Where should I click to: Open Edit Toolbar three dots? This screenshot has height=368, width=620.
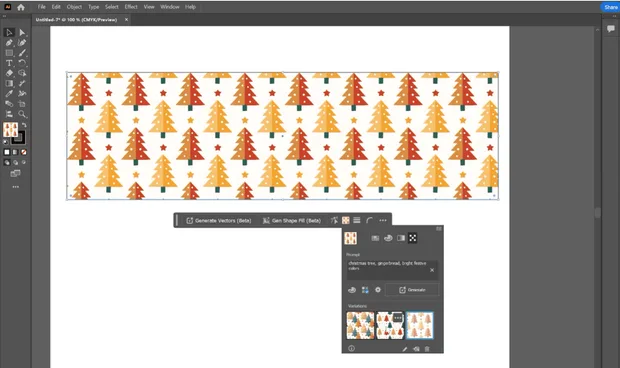coord(15,187)
